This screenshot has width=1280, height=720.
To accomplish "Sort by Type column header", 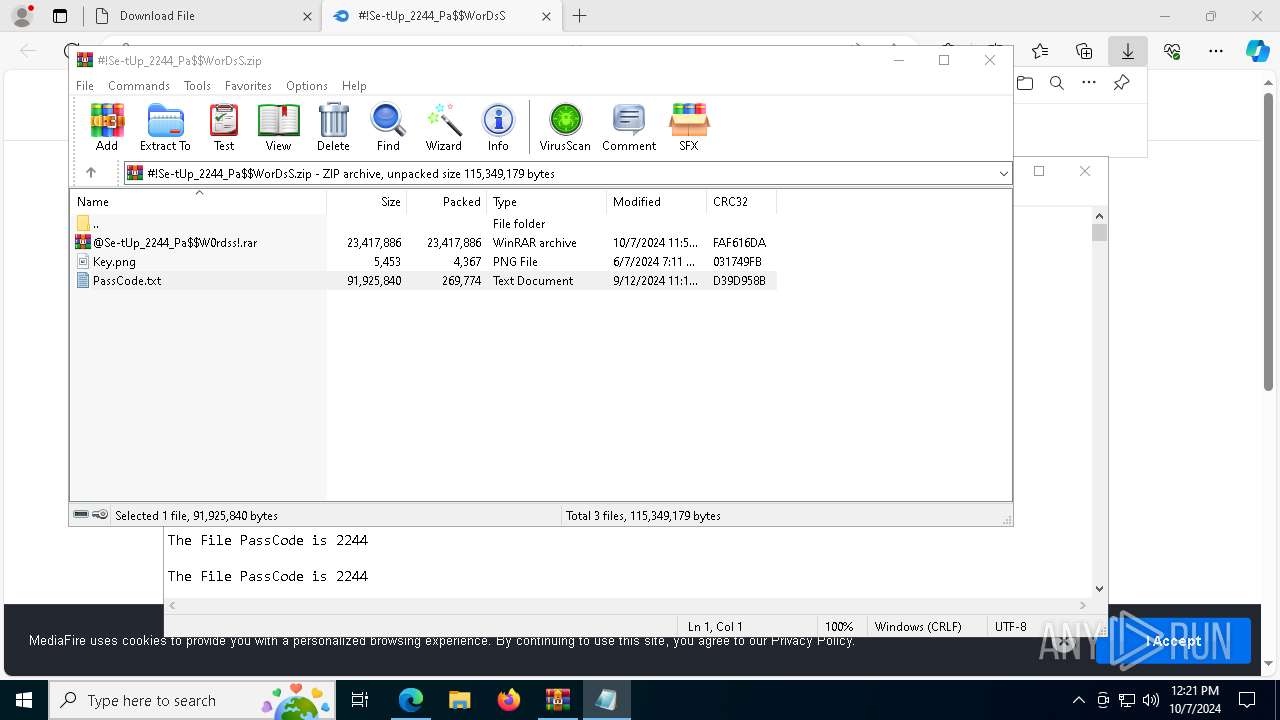I will [546, 201].
